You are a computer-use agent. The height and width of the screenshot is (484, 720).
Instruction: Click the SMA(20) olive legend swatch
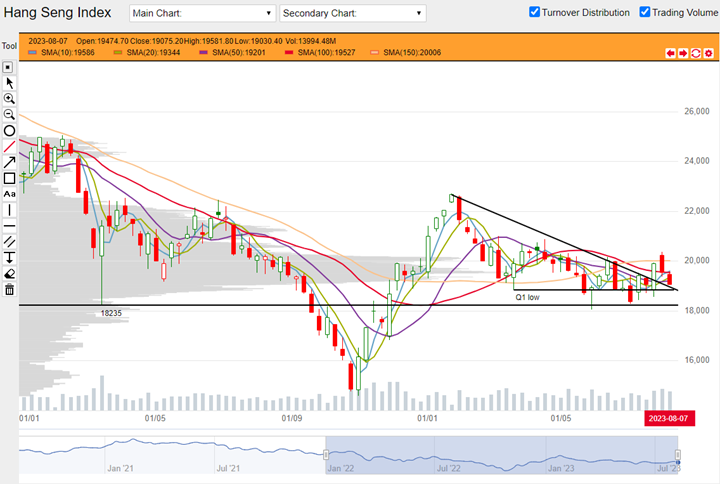pyautogui.click(x=118, y=52)
